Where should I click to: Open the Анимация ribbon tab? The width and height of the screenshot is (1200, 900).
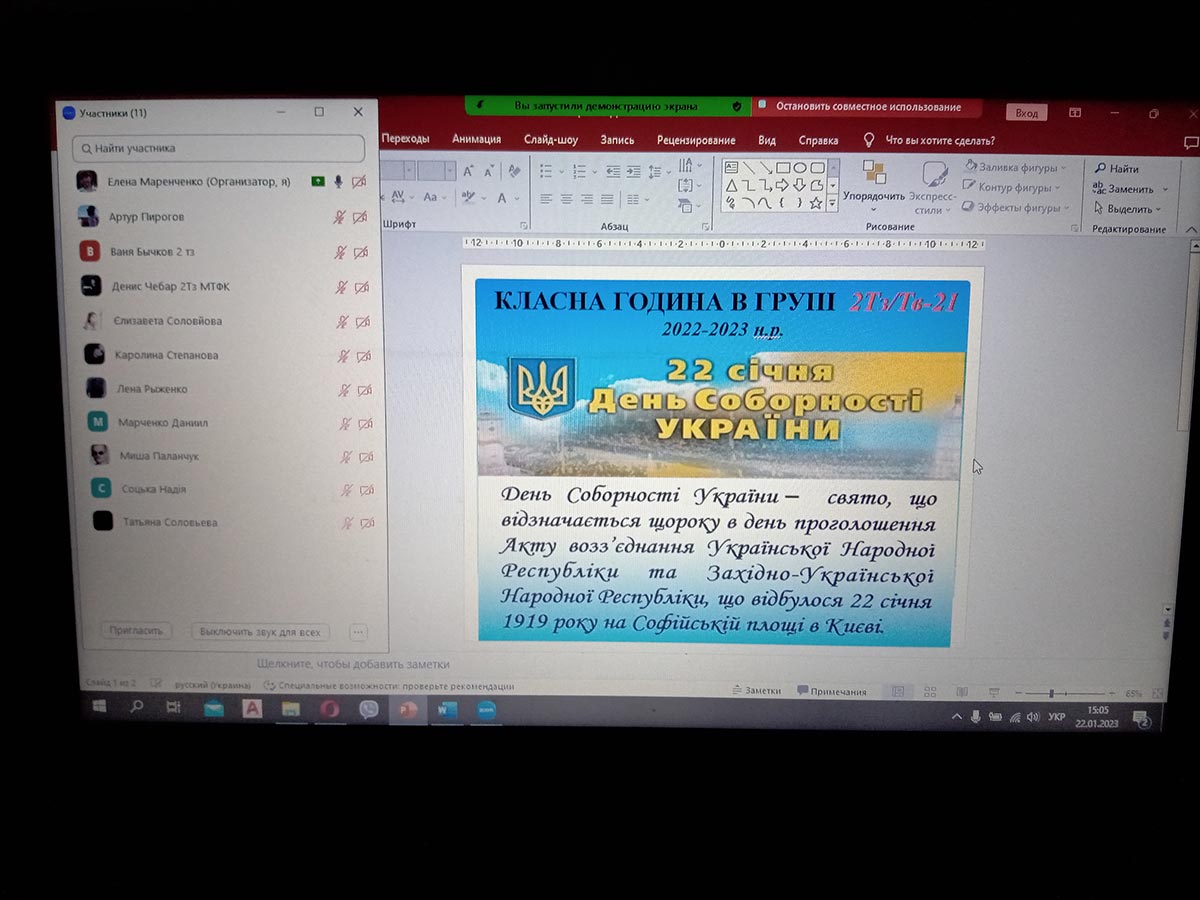[x=476, y=139]
